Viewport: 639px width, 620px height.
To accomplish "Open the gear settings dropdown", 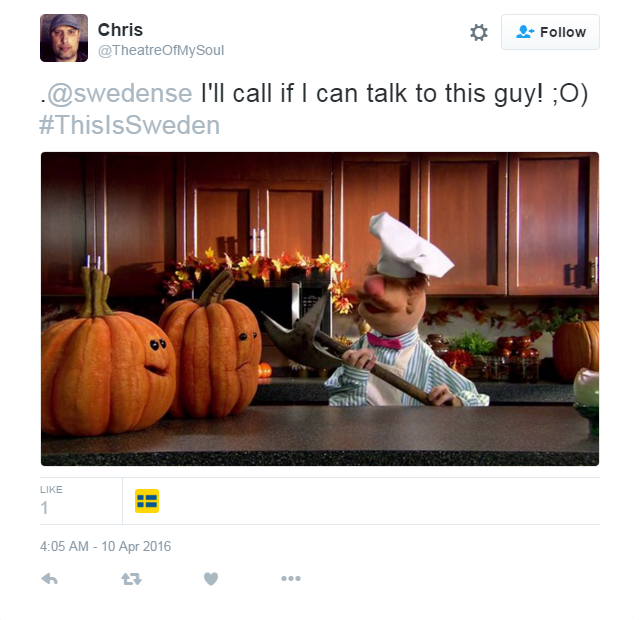I will click(479, 32).
